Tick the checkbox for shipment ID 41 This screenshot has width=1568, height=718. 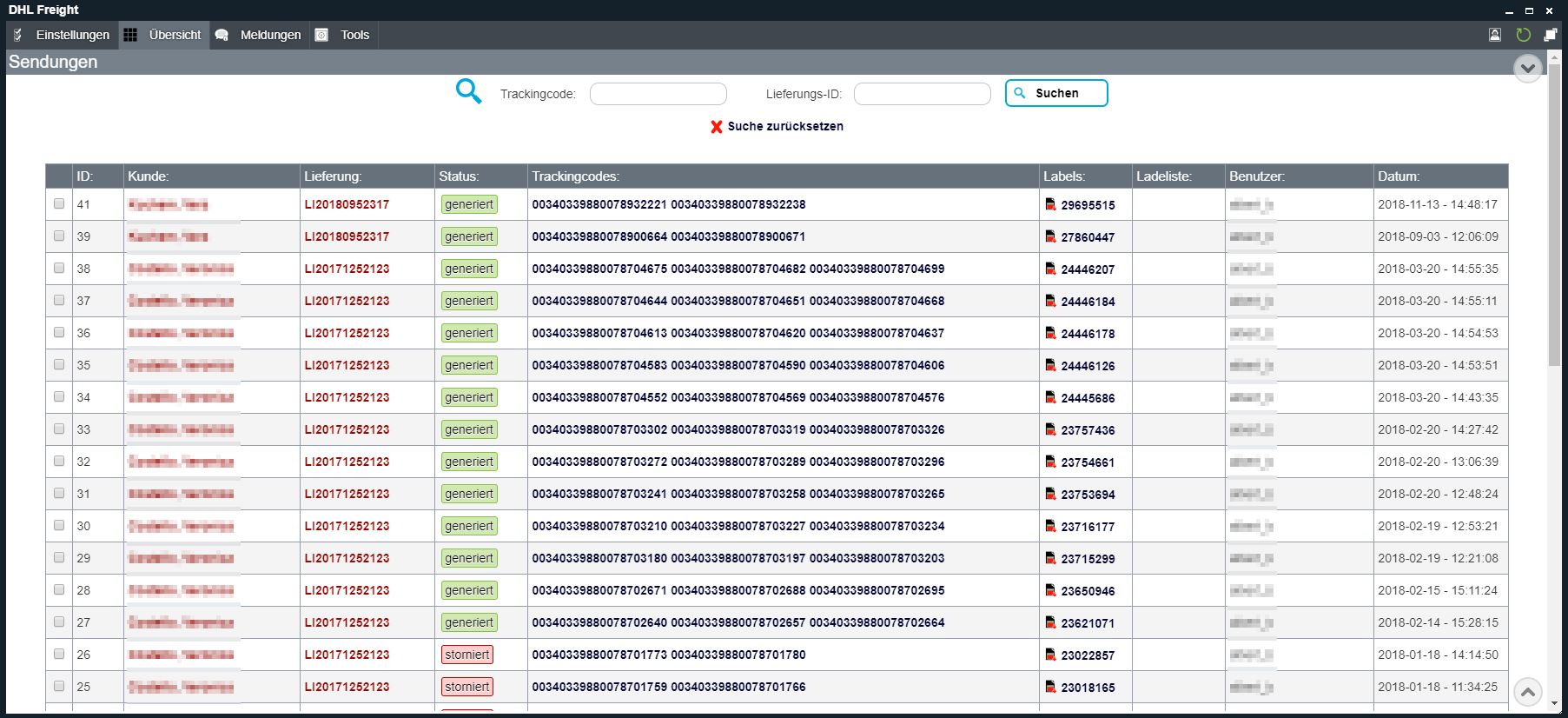pyautogui.click(x=59, y=204)
